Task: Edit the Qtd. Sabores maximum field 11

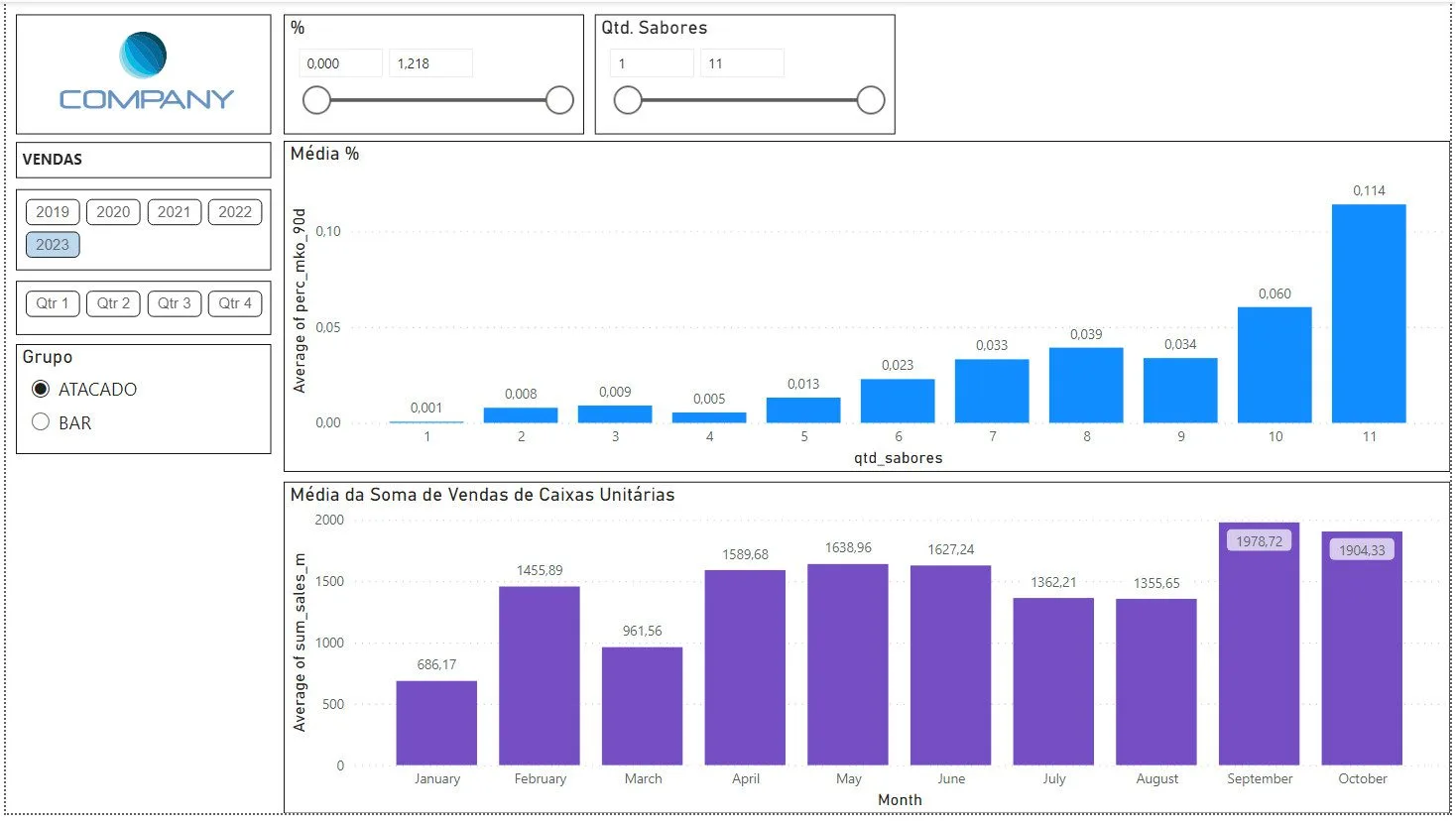Action: pyautogui.click(x=742, y=63)
